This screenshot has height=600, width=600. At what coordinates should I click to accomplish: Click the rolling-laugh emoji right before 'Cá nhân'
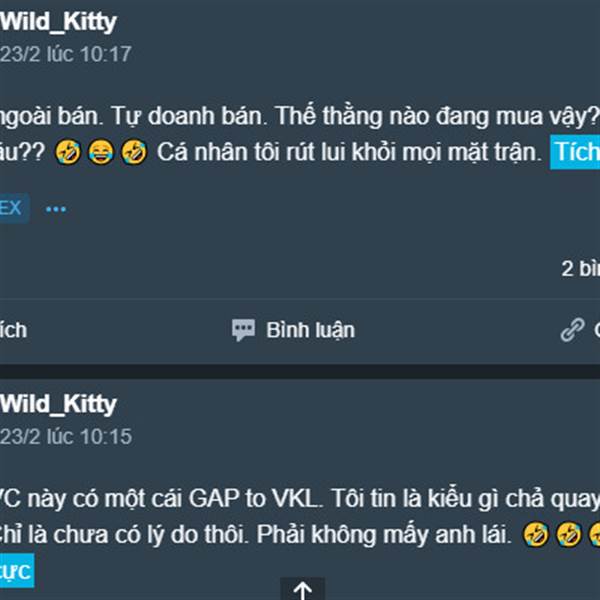(x=134, y=152)
